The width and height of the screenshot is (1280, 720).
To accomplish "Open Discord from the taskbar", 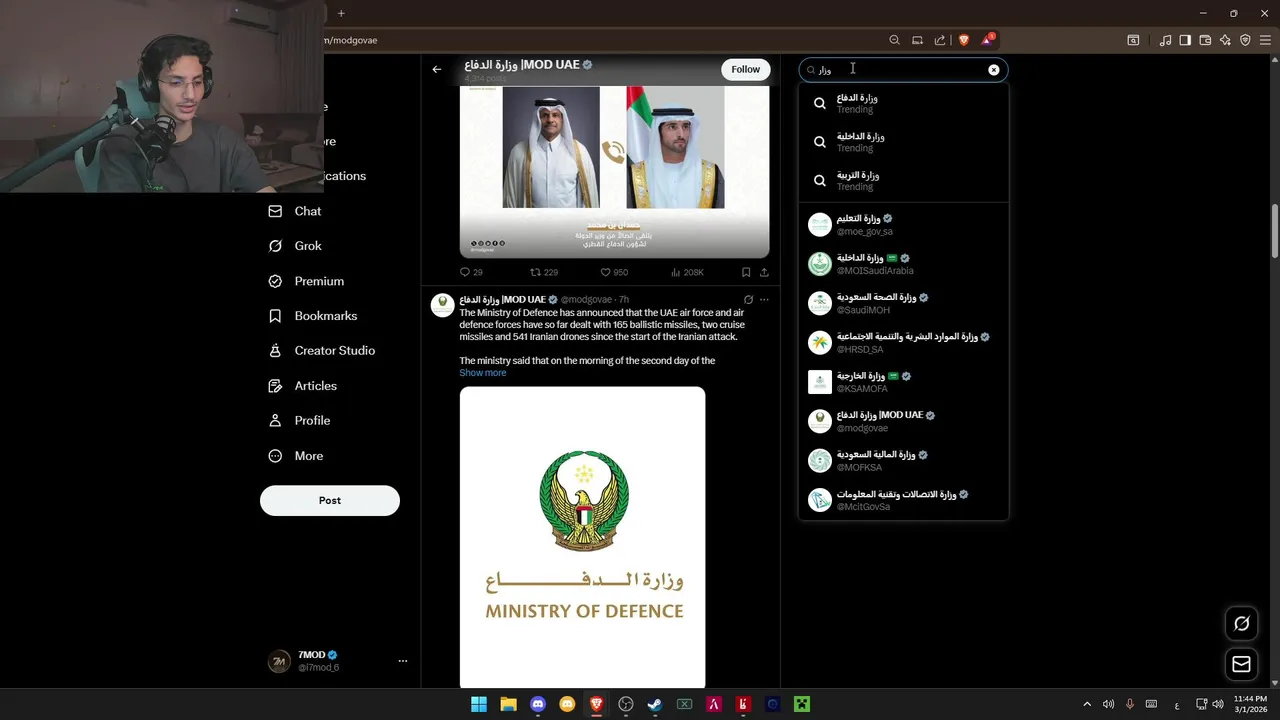I will click(538, 704).
